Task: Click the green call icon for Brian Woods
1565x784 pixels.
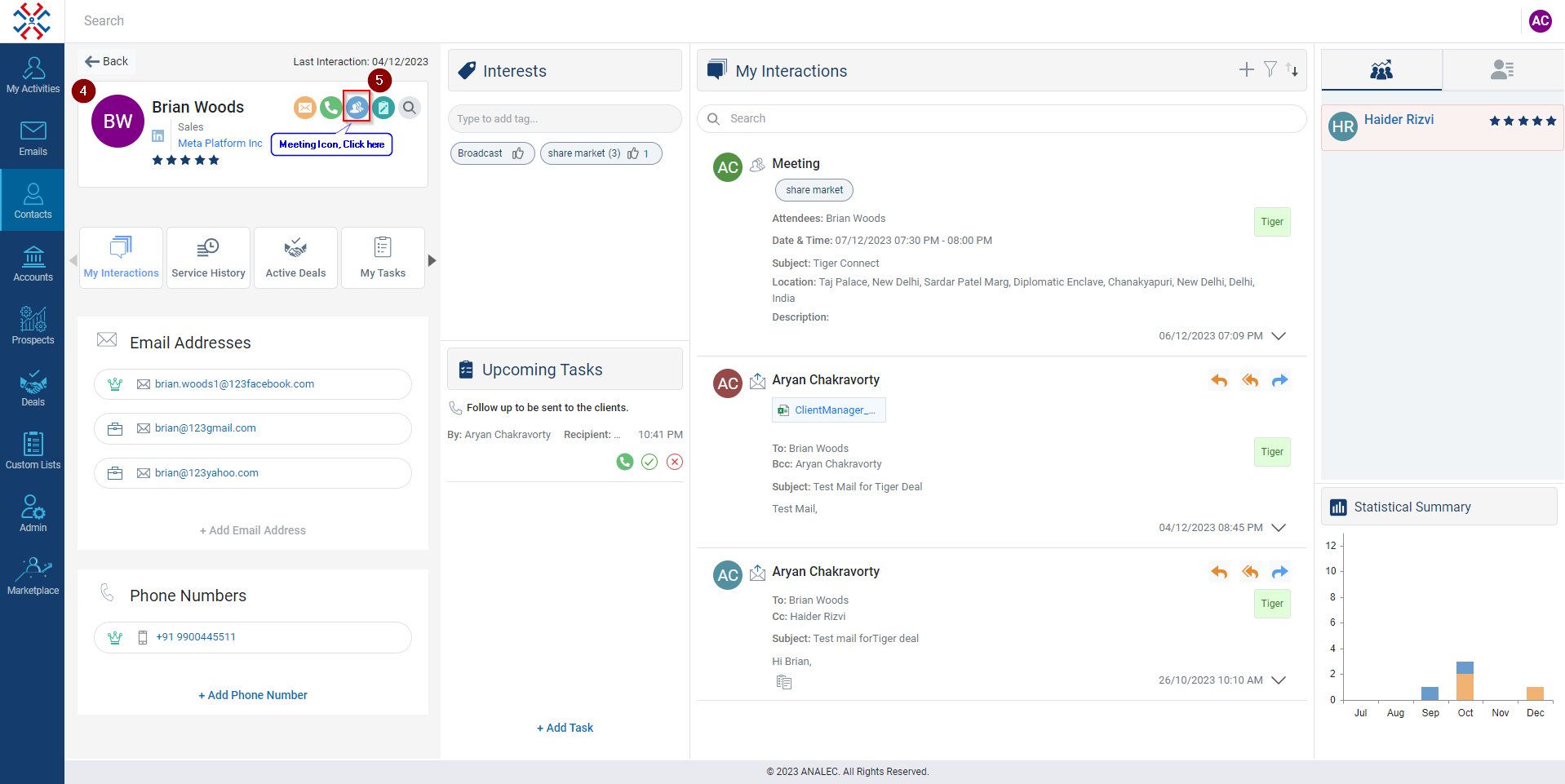Action: pyautogui.click(x=330, y=107)
